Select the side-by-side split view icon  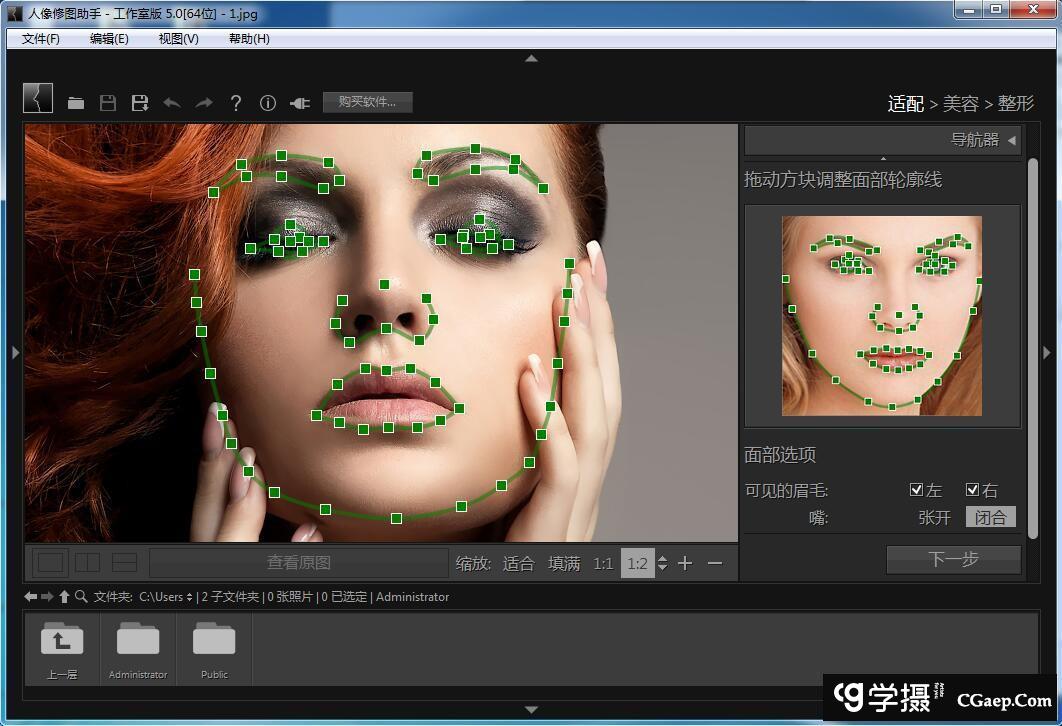pyautogui.click(x=88, y=563)
